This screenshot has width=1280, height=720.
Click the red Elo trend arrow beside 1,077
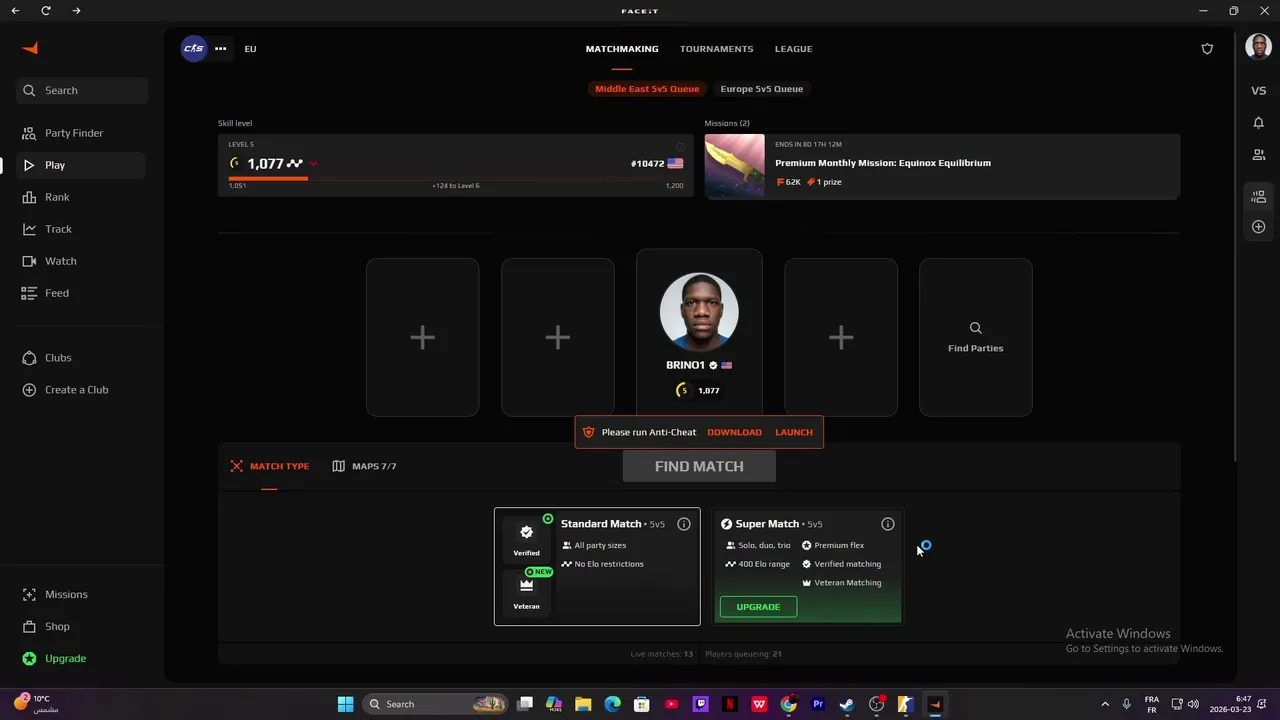[313, 164]
